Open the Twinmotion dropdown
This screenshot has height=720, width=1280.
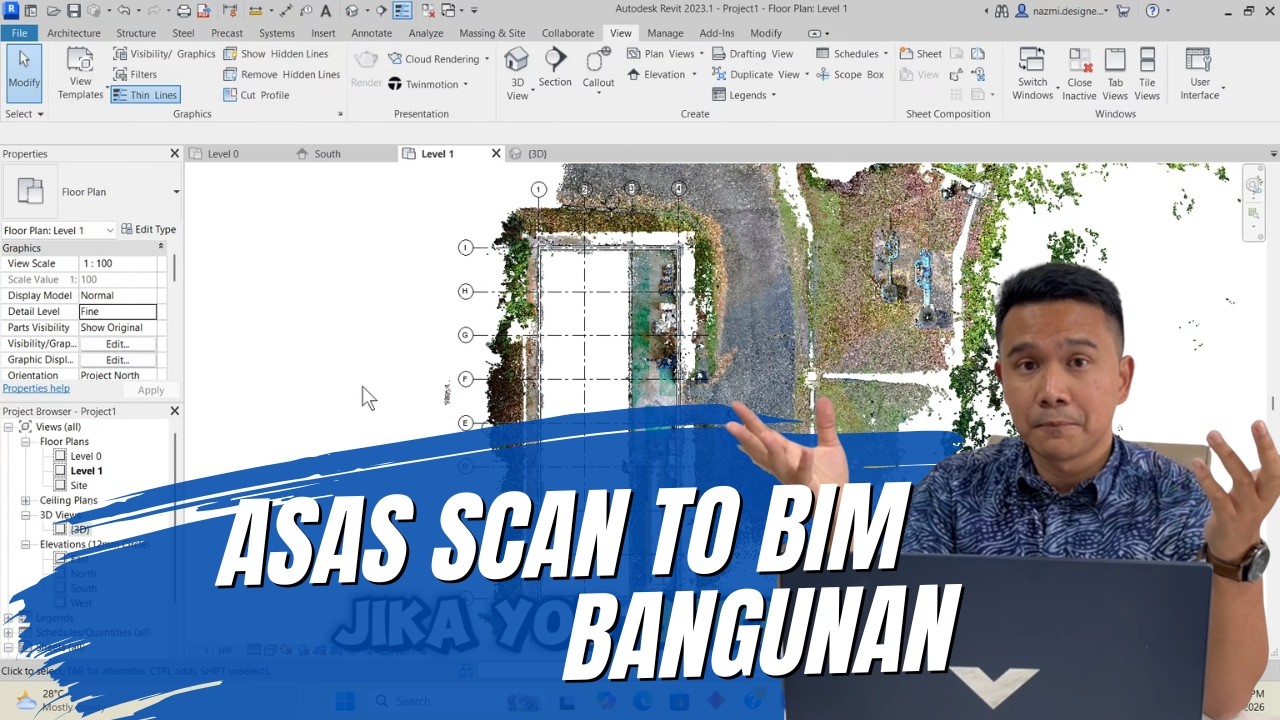coord(428,84)
